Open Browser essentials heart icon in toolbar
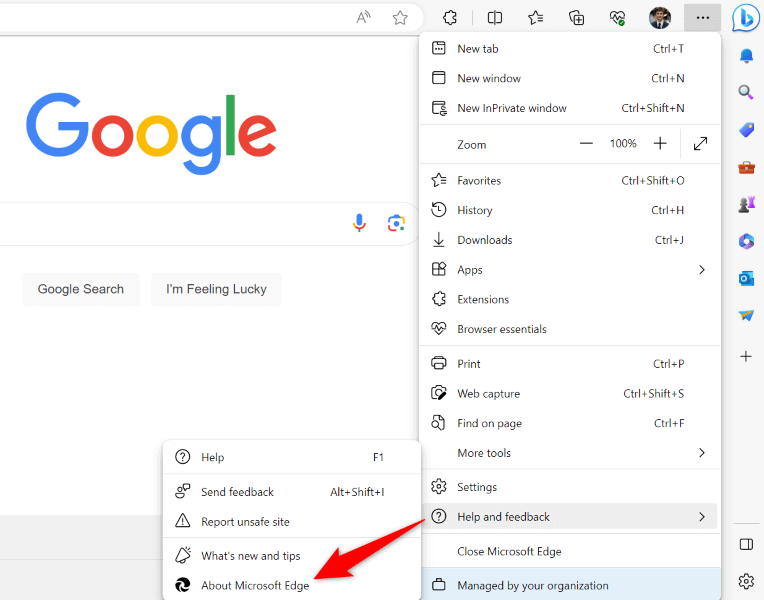The image size is (764, 600). 617,18
